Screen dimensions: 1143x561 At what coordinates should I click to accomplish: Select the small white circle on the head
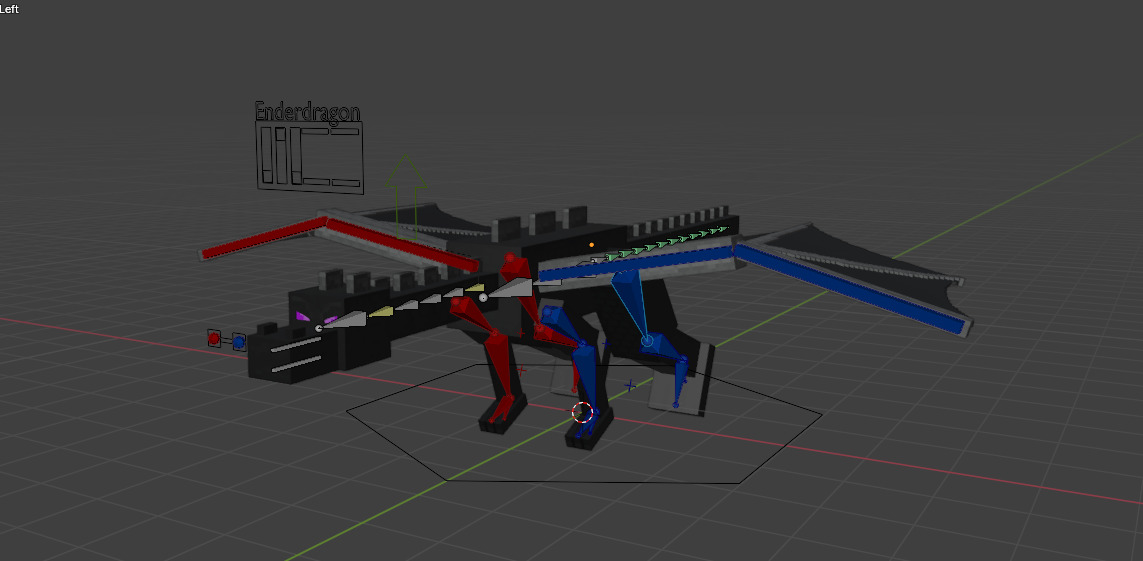pyautogui.click(x=319, y=329)
